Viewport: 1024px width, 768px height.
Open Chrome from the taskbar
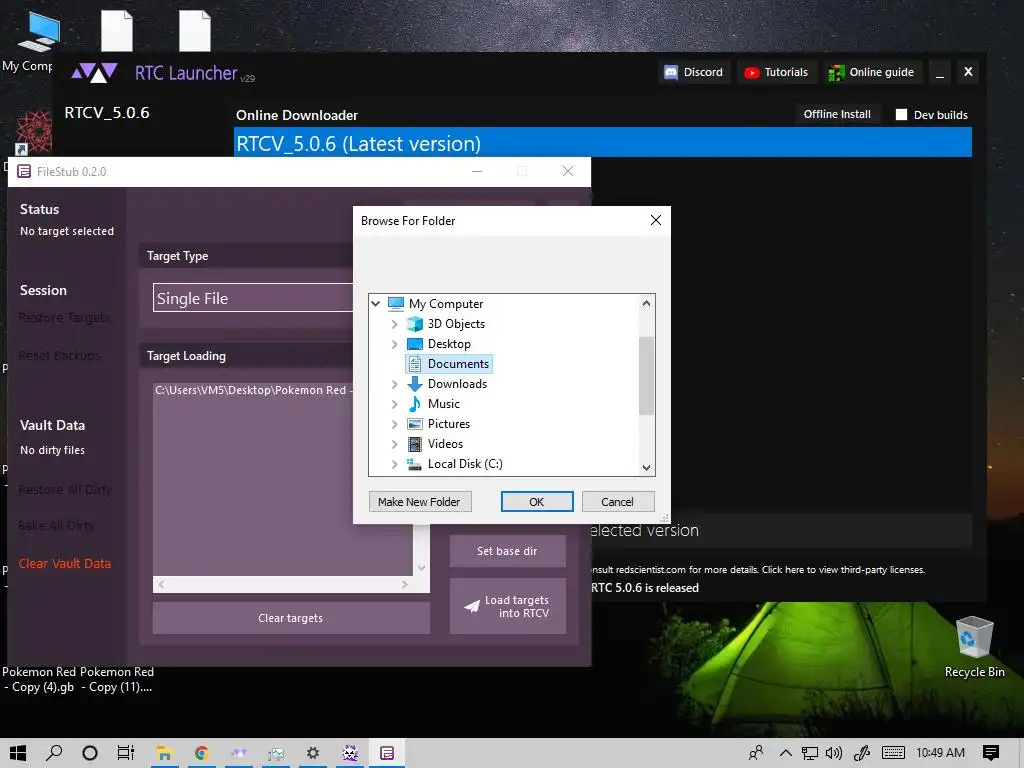point(202,753)
